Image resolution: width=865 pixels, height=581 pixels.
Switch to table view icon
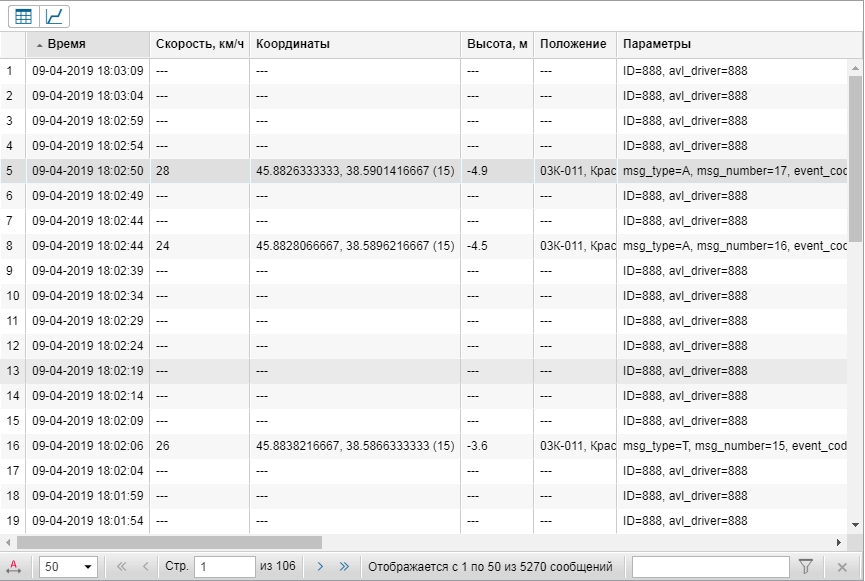pos(23,16)
